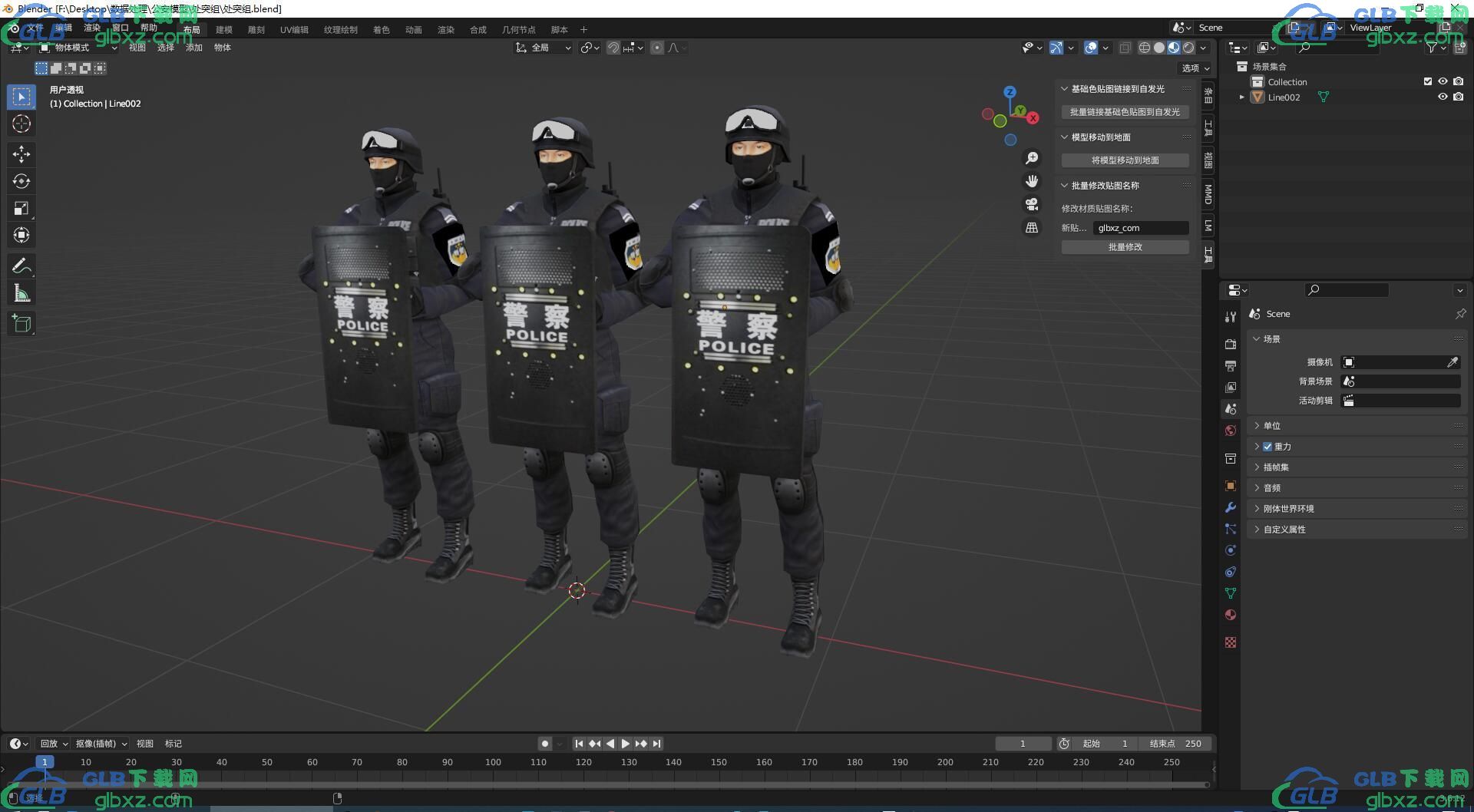Select the Measure tool
Viewport: 1474px width, 812px height.
pos(21,293)
